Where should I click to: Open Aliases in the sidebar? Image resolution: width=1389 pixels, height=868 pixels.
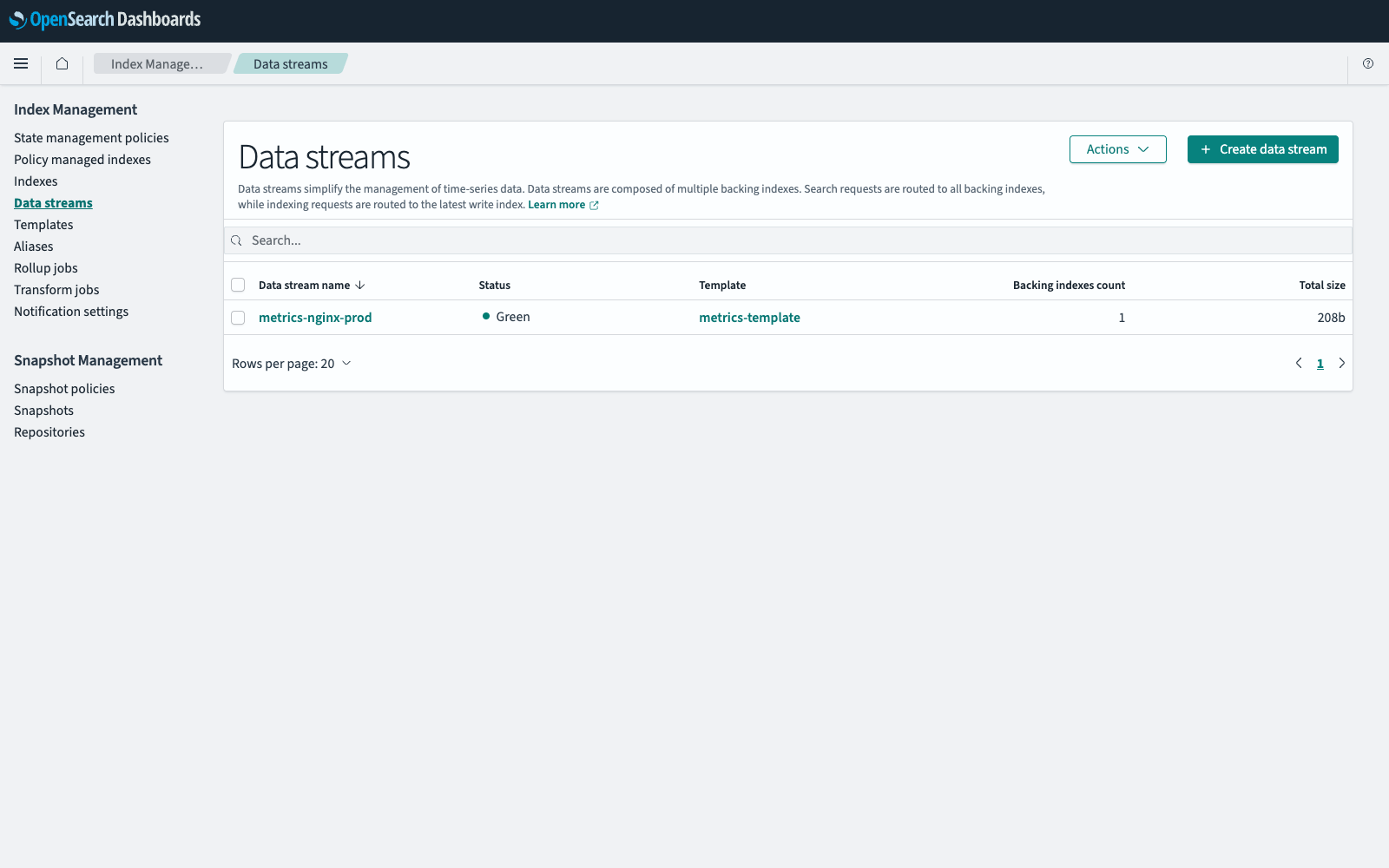click(x=34, y=247)
